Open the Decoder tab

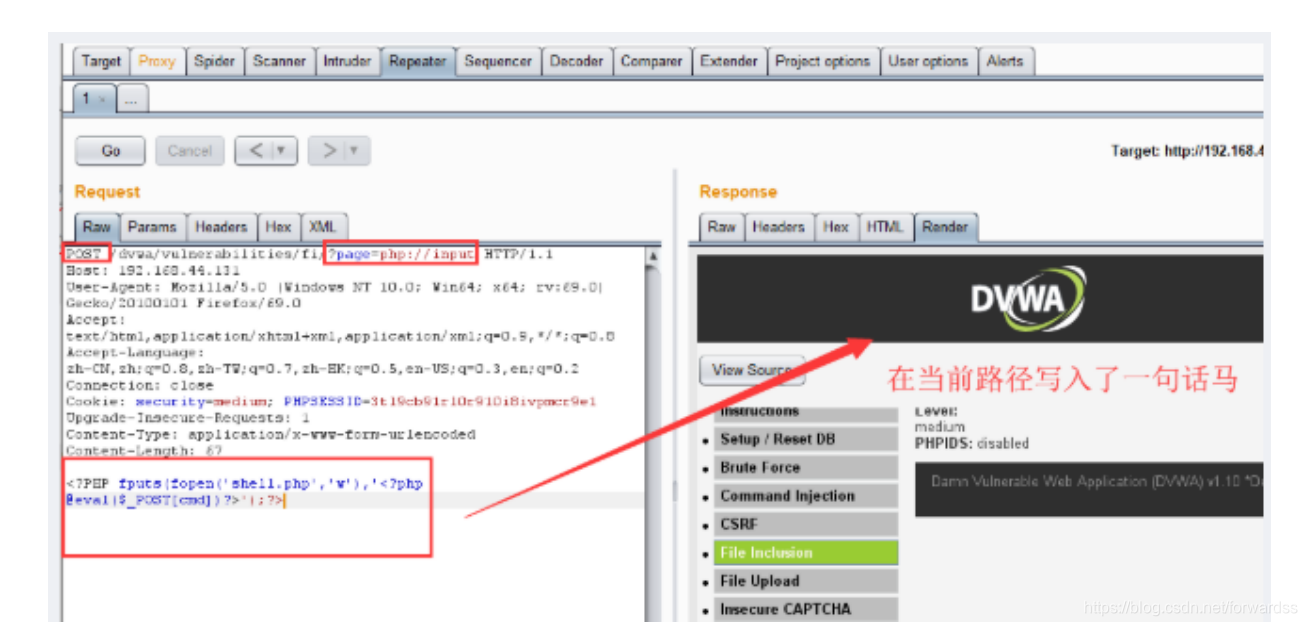[577, 62]
